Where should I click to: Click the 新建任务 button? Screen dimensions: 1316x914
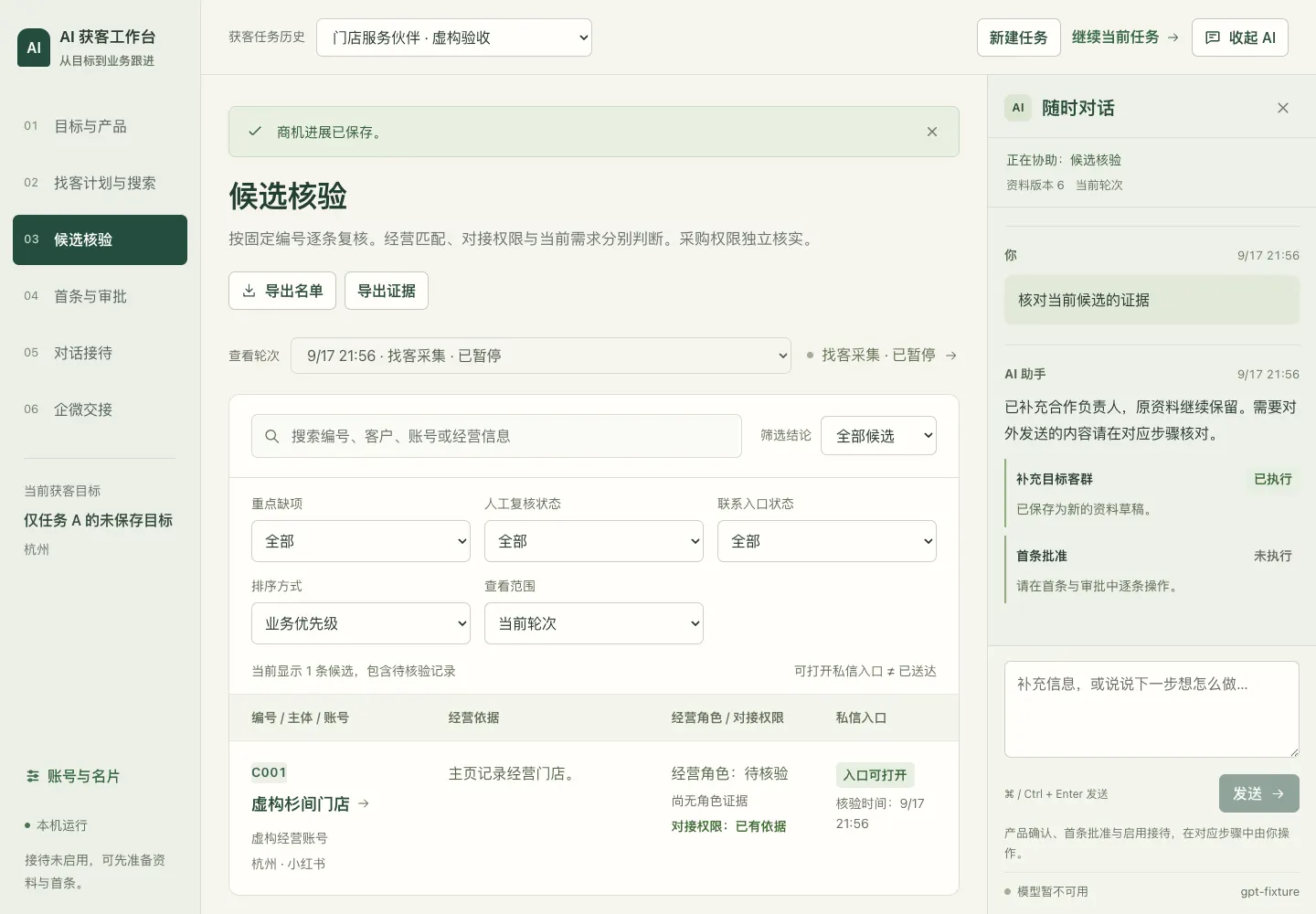click(x=1019, y=37)
